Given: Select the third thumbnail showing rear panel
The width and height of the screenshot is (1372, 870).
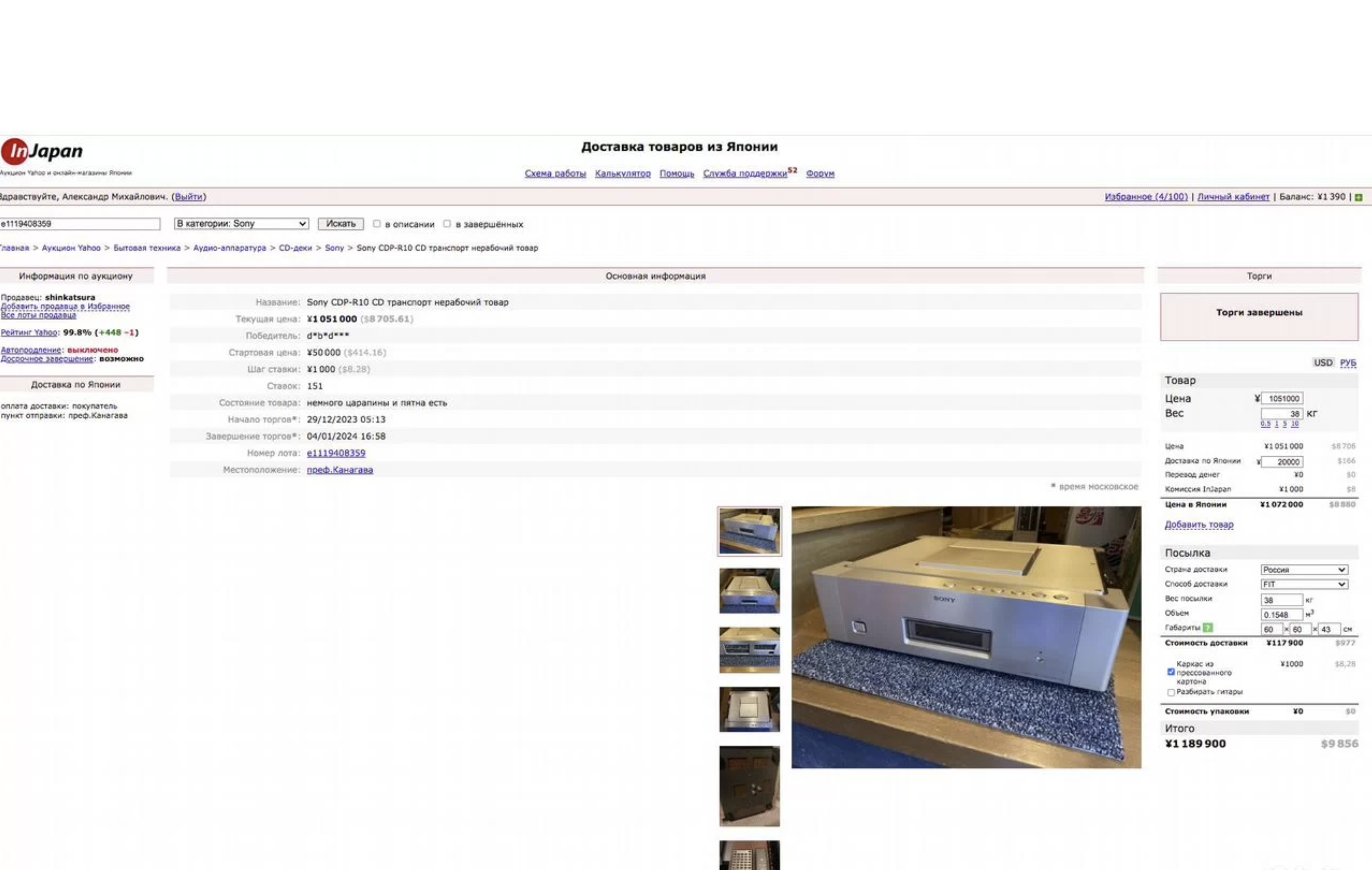Looking at the screenshot, I should pyautogui.click(x=749, y=650).
